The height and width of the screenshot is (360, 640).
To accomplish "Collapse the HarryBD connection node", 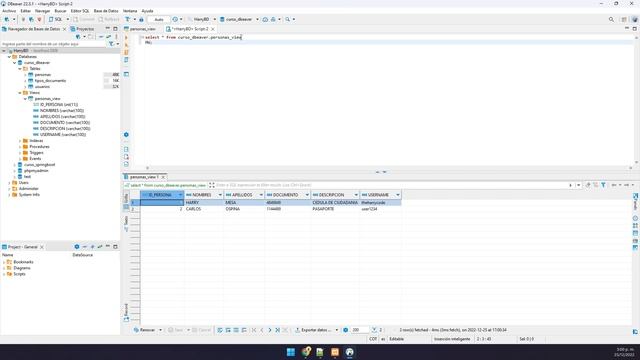I will [x=4, y=51].
